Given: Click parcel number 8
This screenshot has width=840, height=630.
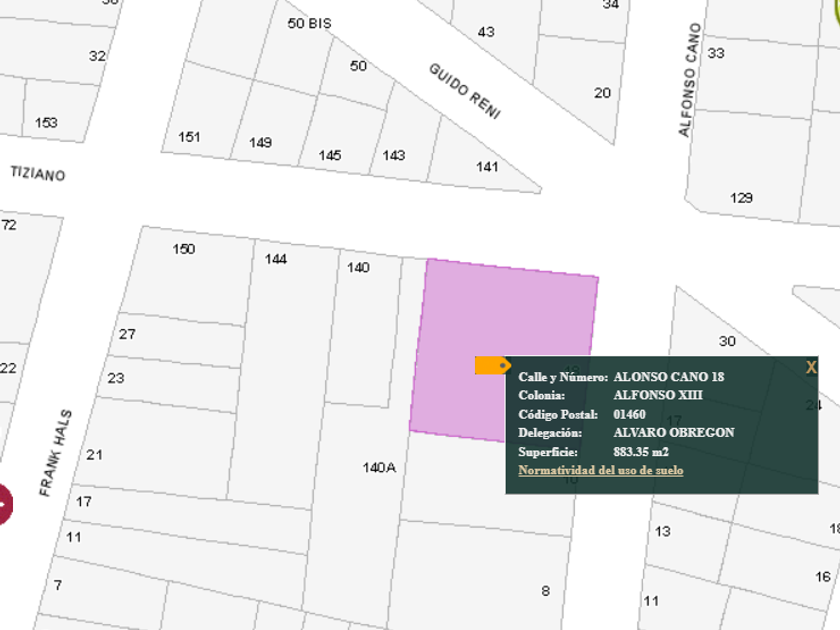Looking at the screenshot, I should click(x=545, y=591).
